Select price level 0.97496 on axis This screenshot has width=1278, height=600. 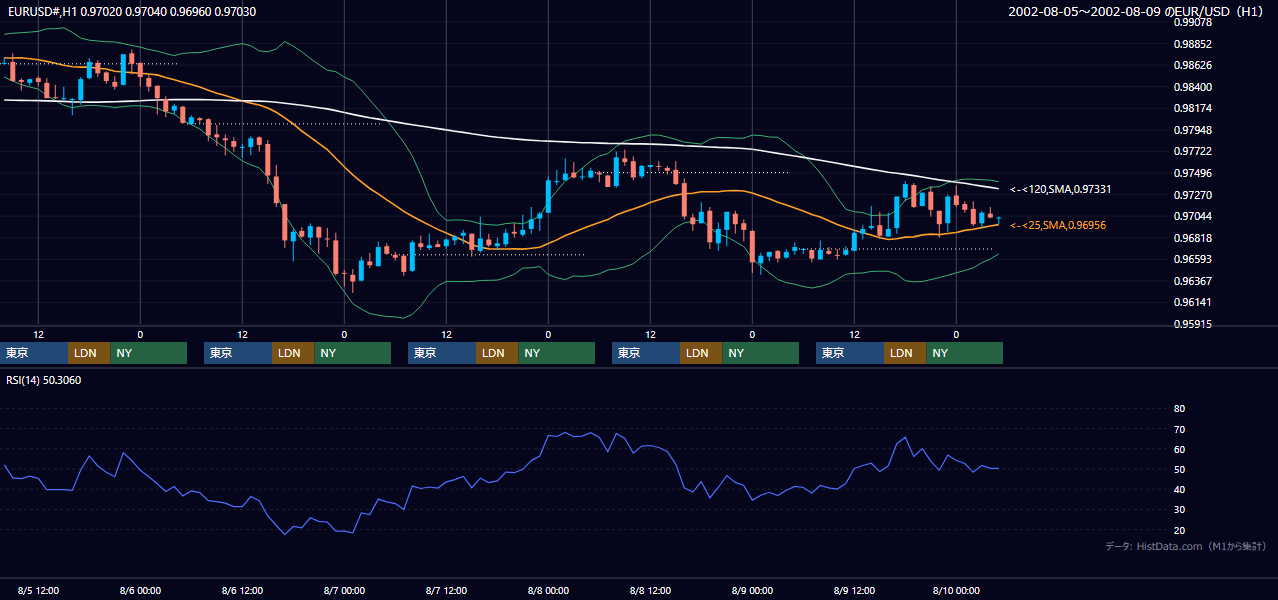point(1193,173)
